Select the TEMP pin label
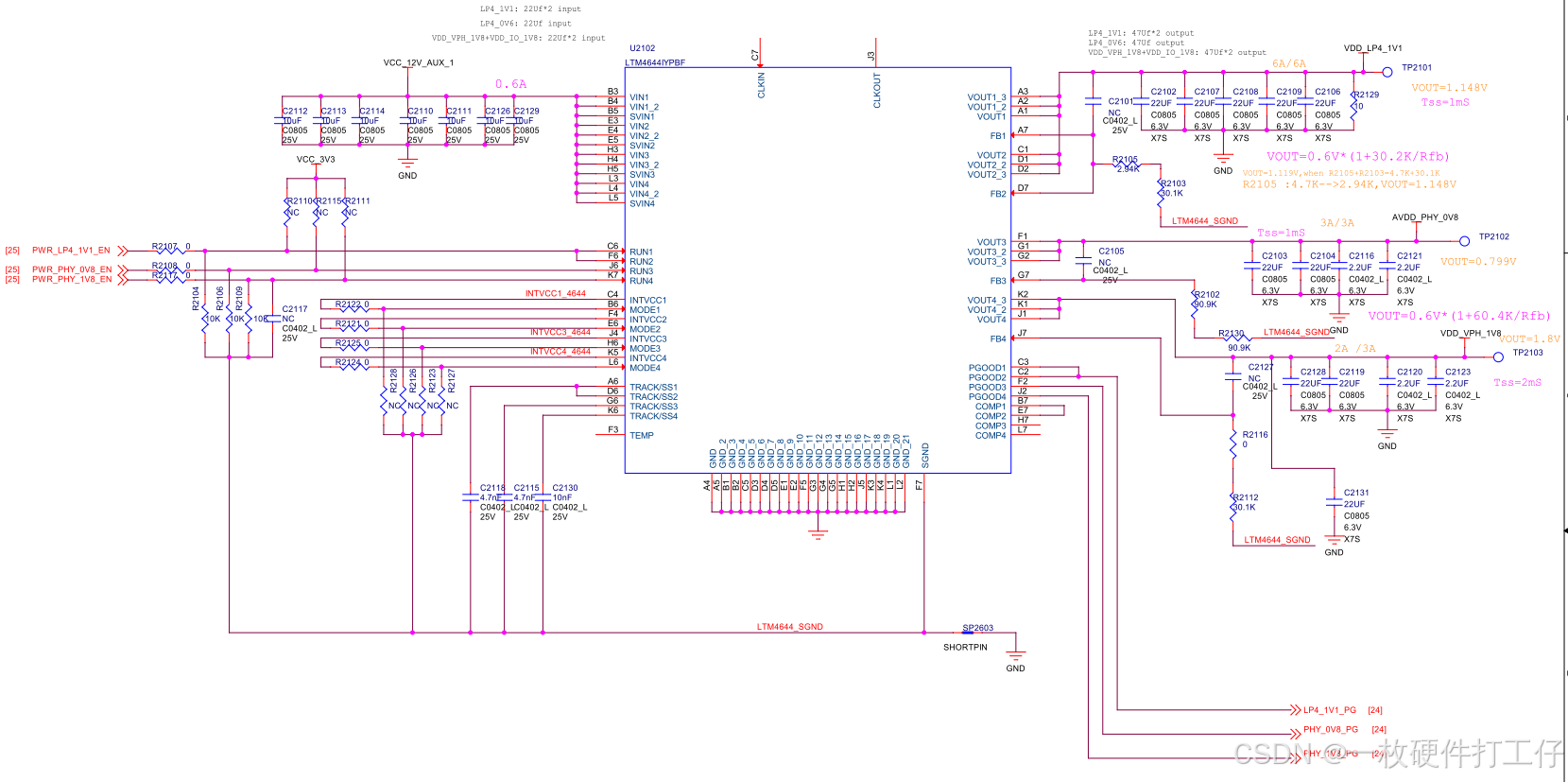1568x782 pixels. coord(642,436)
